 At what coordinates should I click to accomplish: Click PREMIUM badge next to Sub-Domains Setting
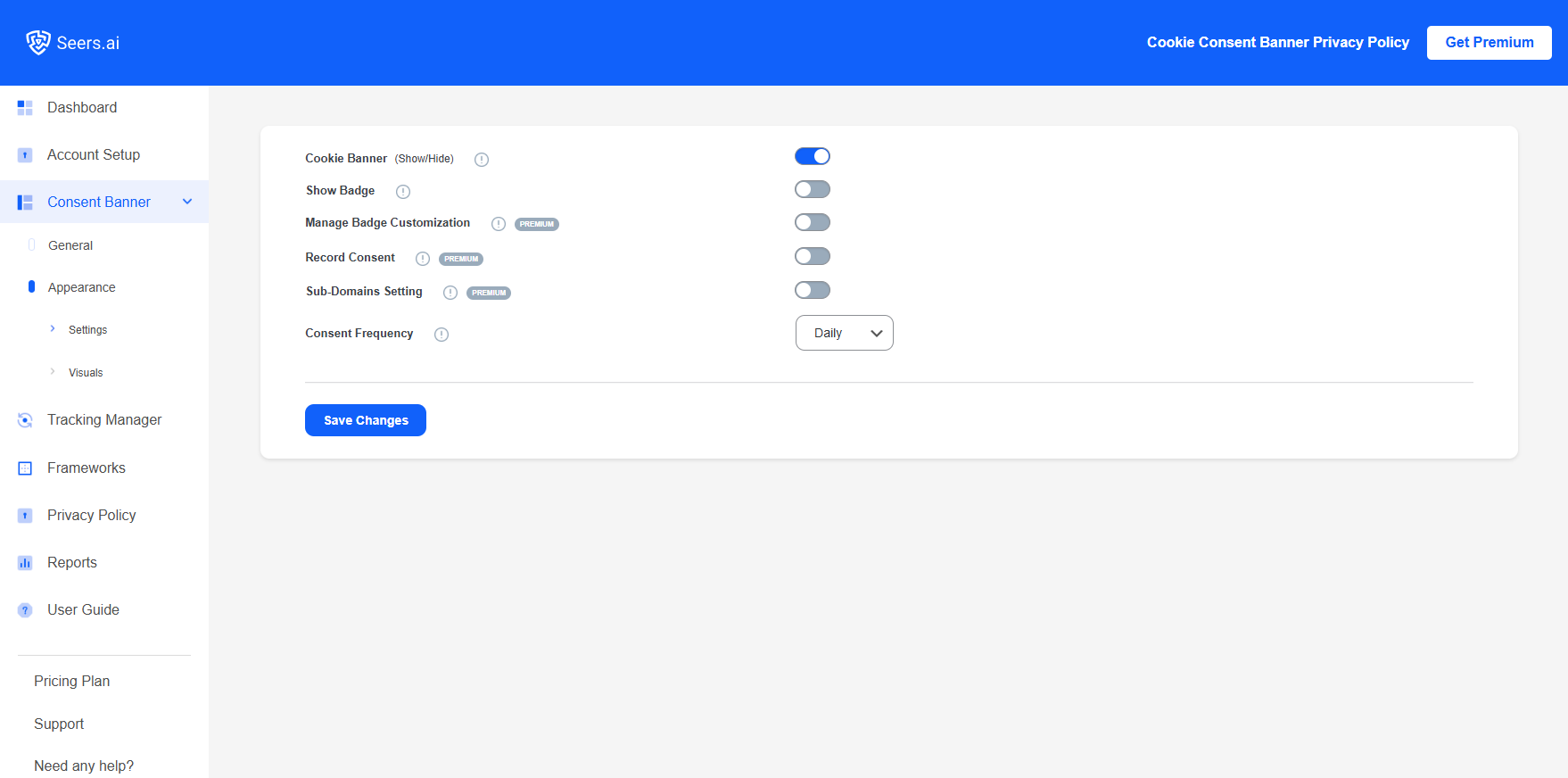coord(489,293)
